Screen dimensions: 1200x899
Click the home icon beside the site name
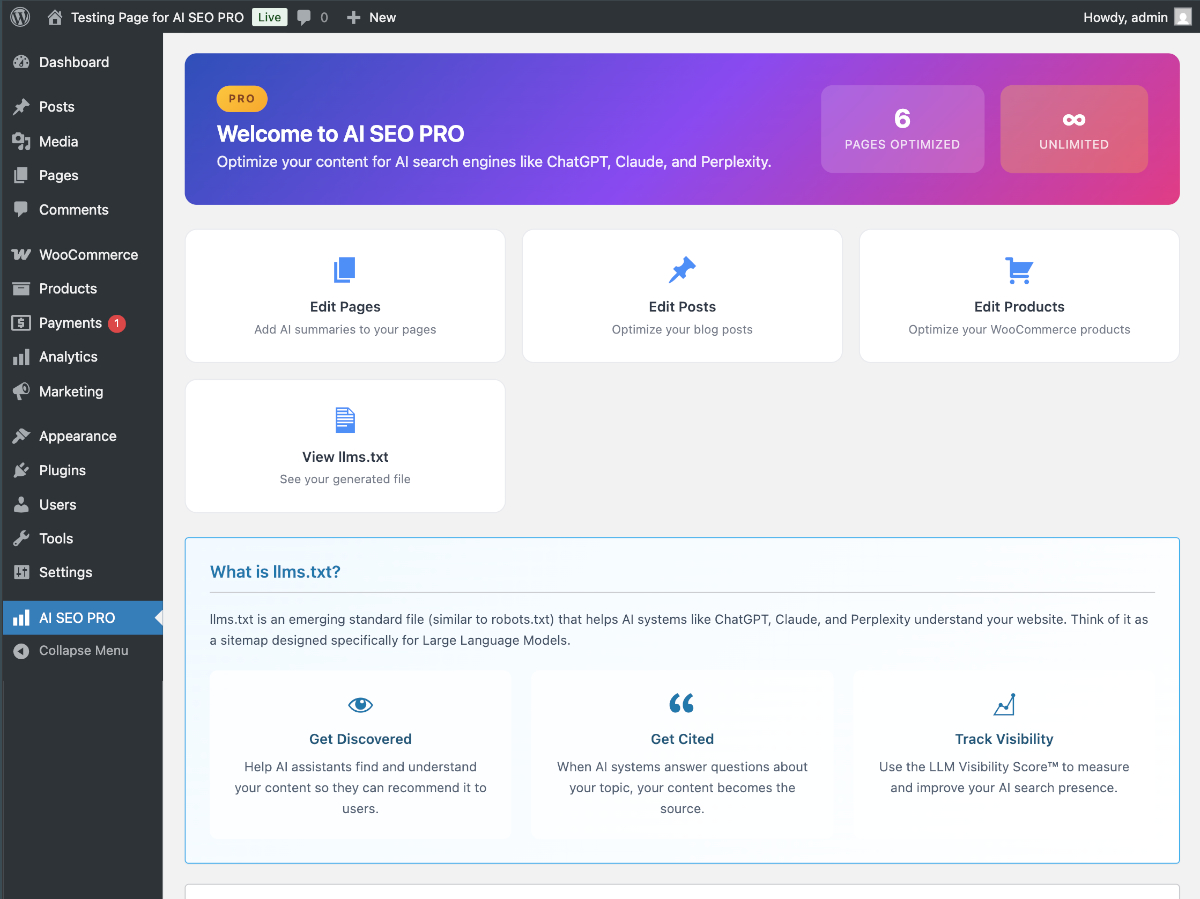55,17
